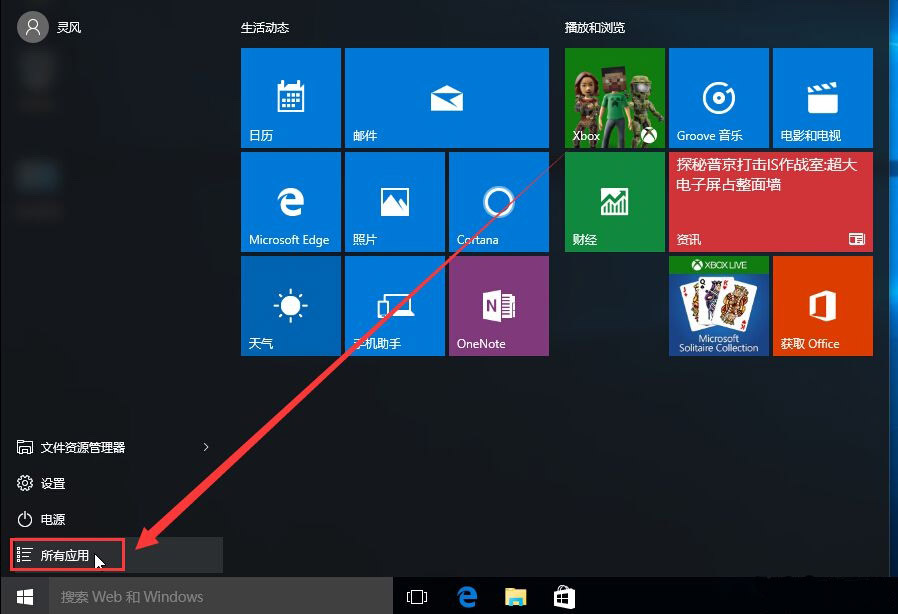Open the Cortana tile
The height and width of the screenshot is (614, 898).
[498, 202]
